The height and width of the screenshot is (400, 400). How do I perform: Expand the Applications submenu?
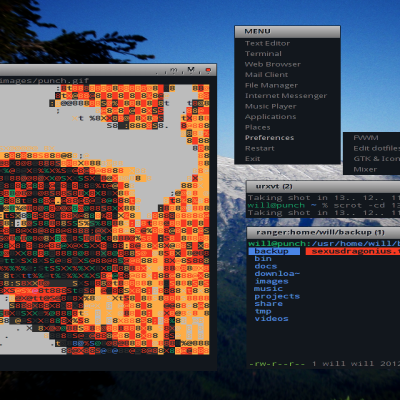pos(270,117)
